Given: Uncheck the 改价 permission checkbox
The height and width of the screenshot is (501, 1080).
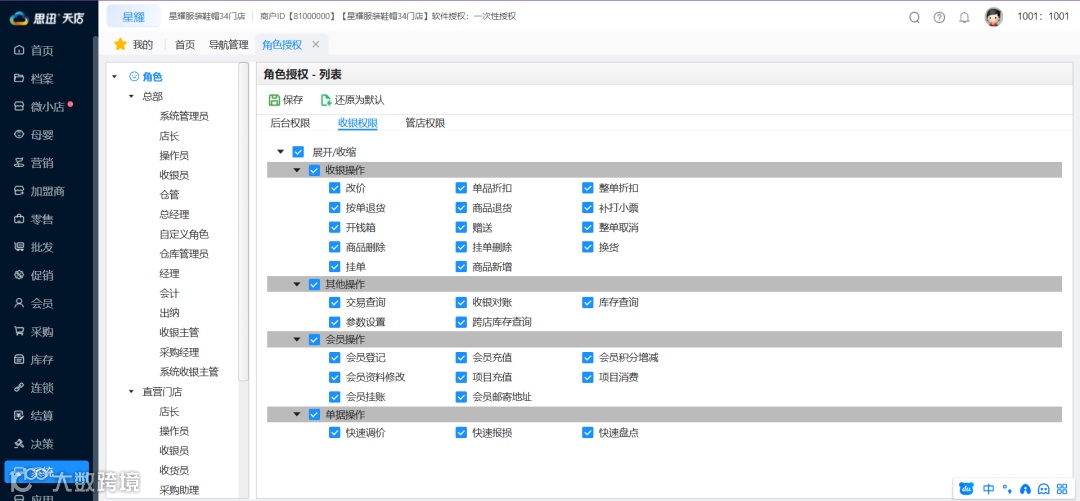Looking at the screenshot, I should pyautogui.click(x=335, y=188).
